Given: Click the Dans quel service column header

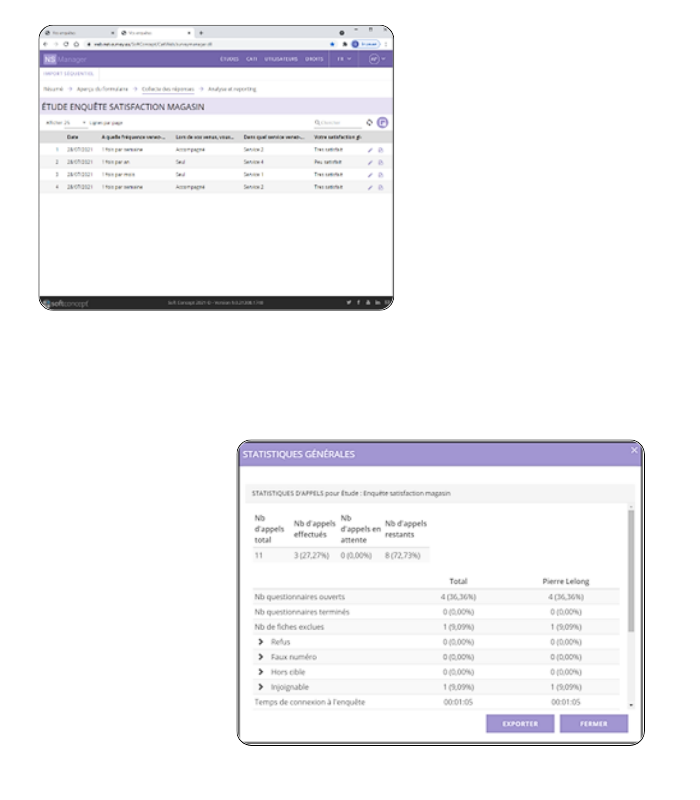Looking at the screenshot, I should [273, 137].
